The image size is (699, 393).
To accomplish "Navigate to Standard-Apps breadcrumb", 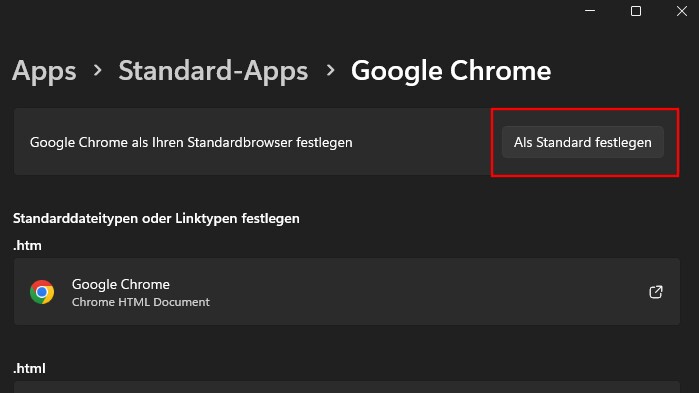I will [213, 71].
